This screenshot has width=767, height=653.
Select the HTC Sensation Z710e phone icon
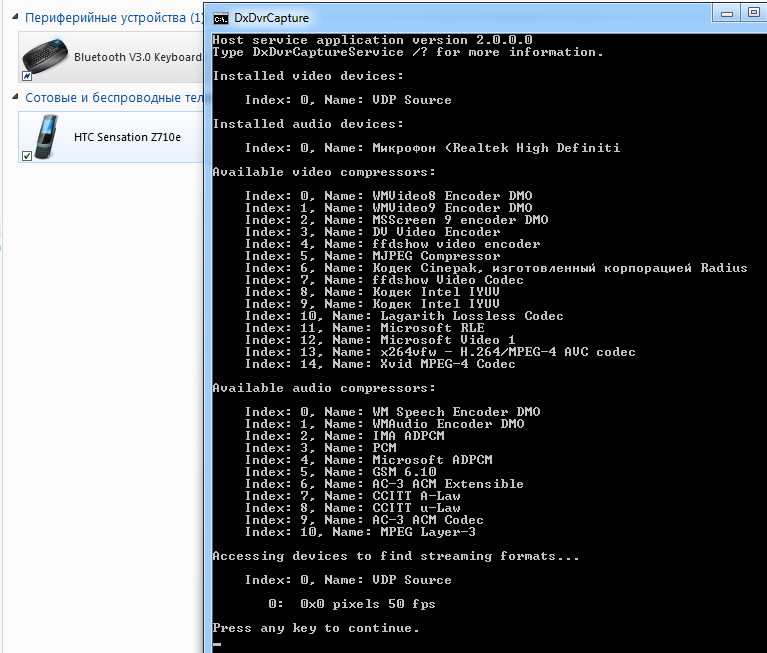46,136
